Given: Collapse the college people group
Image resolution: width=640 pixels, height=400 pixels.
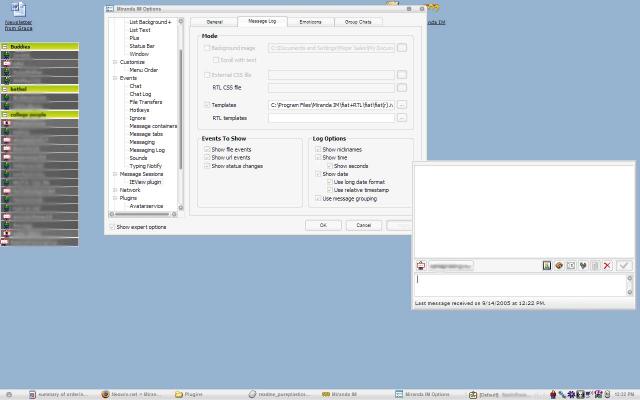Looking at the screenshot, I should coord(5,115).
